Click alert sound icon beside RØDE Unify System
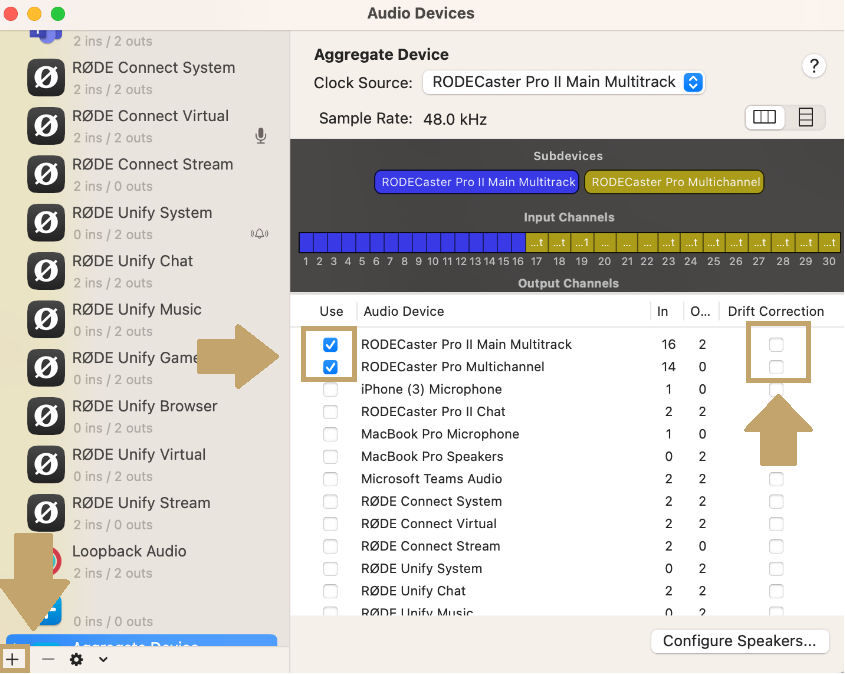 (259, 233)
